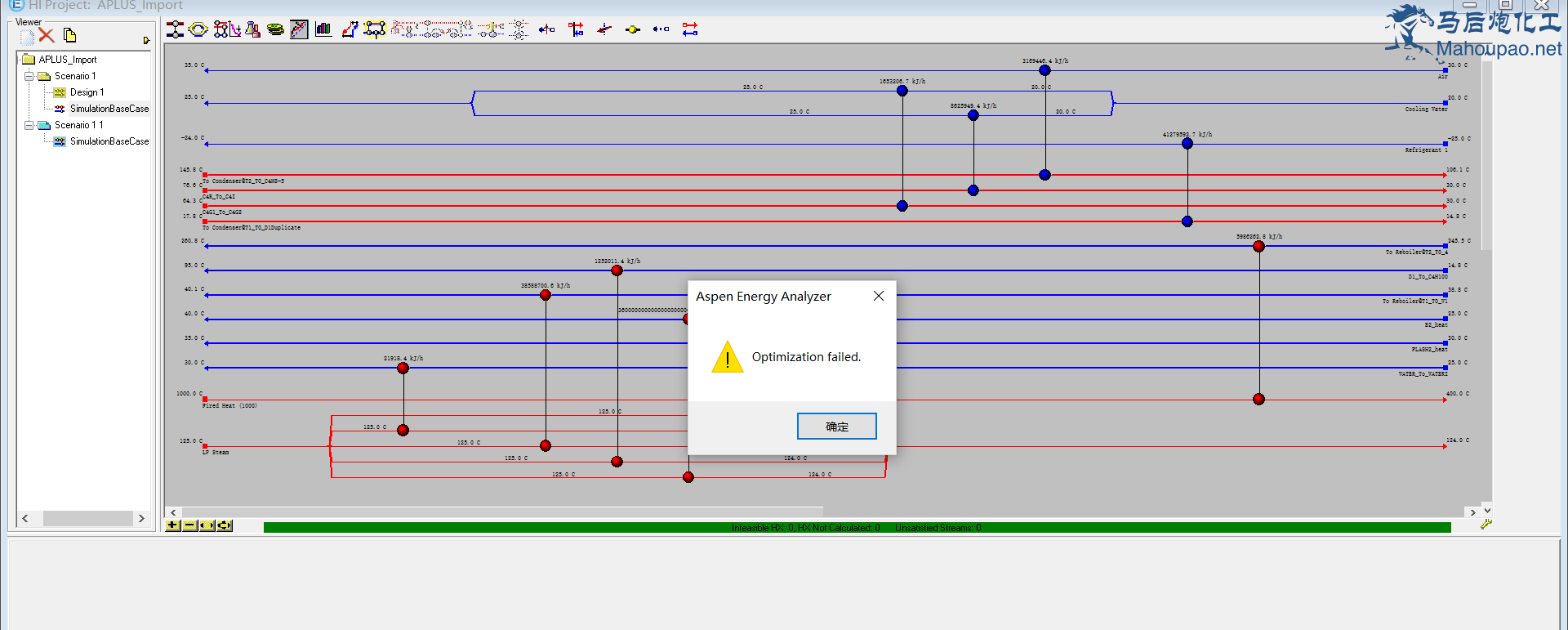Viewport: 1568px width, 630px height.
Task: Select the 5986262.8 kJ/h red exchanger node
Action: click(1258, 246)
